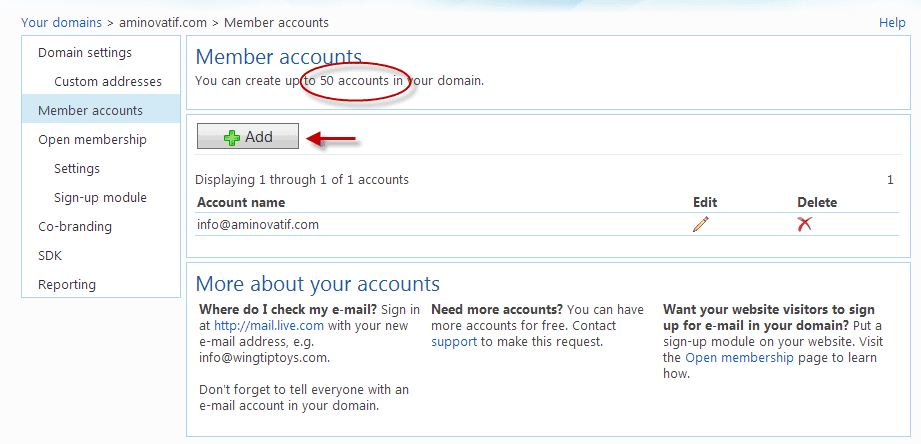
Task: Follow the Open membership page link
Action: (x=740, y=357)
